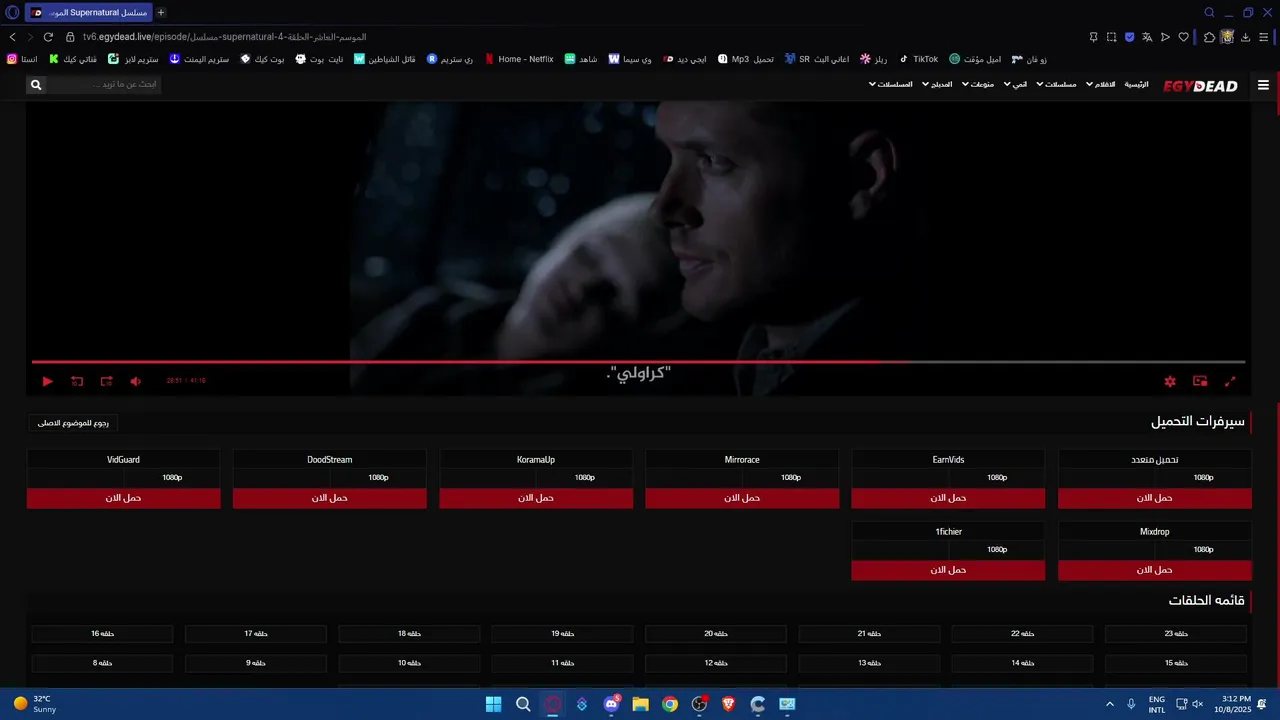The width and height of the screenshot is (1280, 720).
Task: Click the translate page toolbar icon
Action: pos(1147,37)
